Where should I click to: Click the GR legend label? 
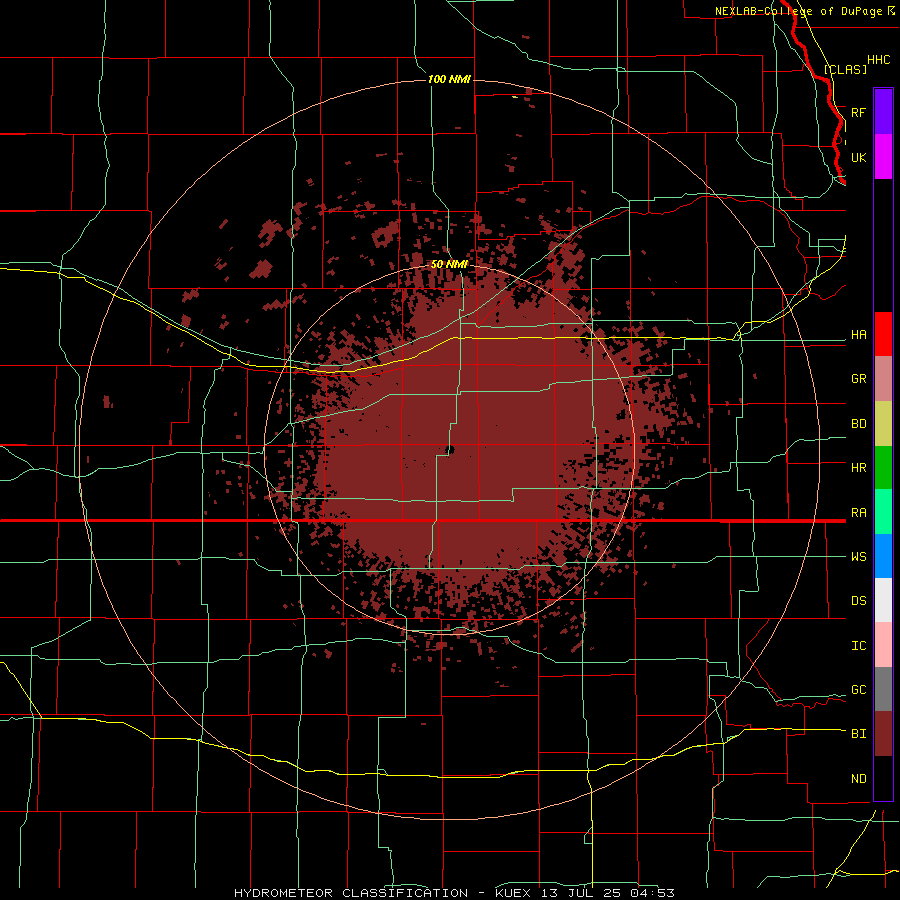click(x=858, y=378)
